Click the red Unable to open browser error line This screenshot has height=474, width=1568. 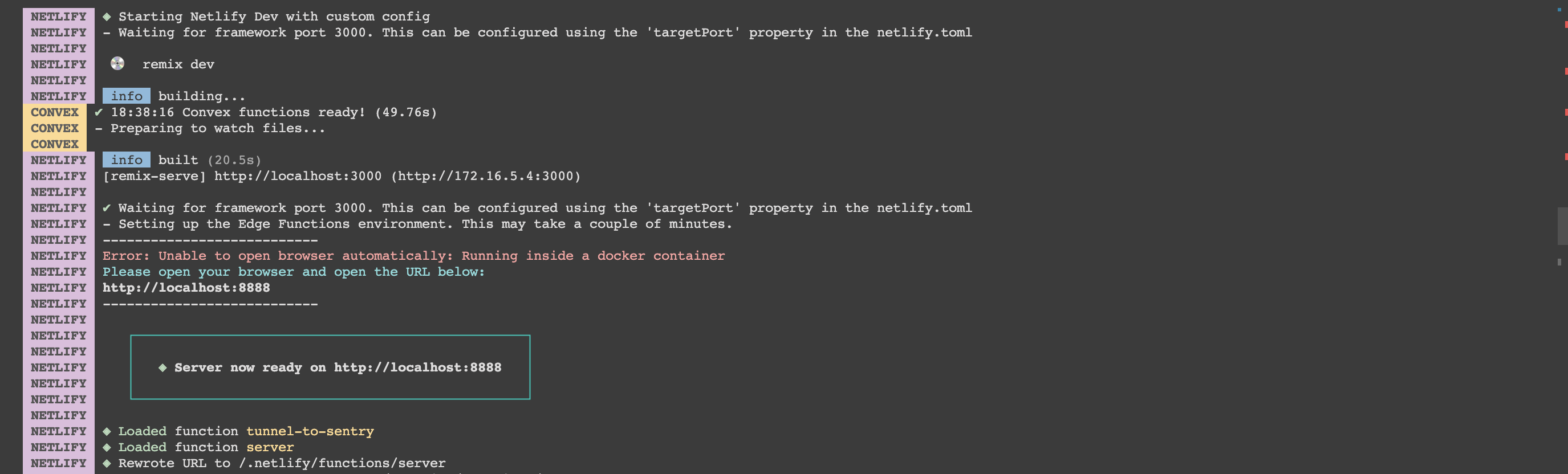[413, 256]
